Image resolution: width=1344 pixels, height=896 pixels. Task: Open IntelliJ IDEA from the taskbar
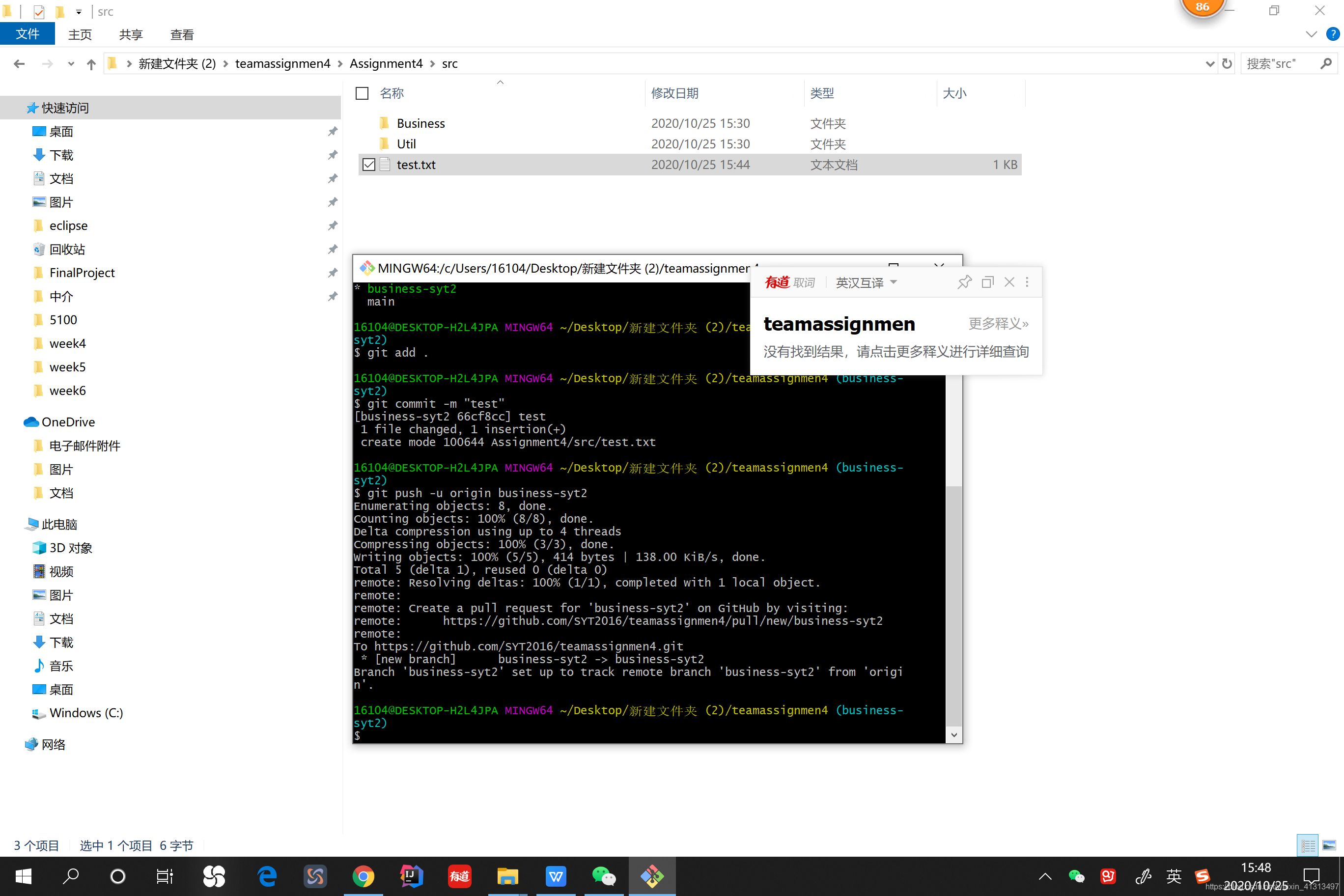[412, 876]
